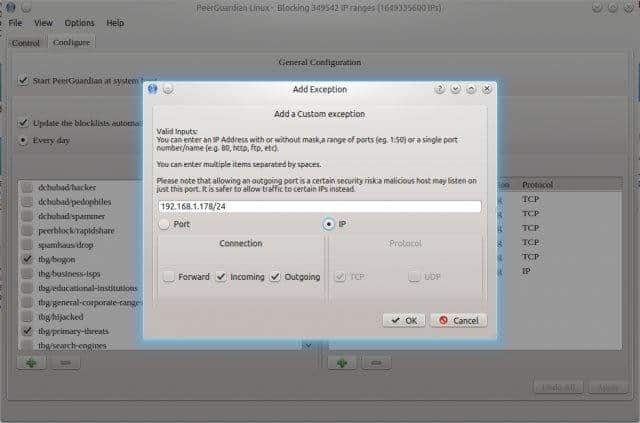Click the green plus button under blocklists

coord(31,363)
